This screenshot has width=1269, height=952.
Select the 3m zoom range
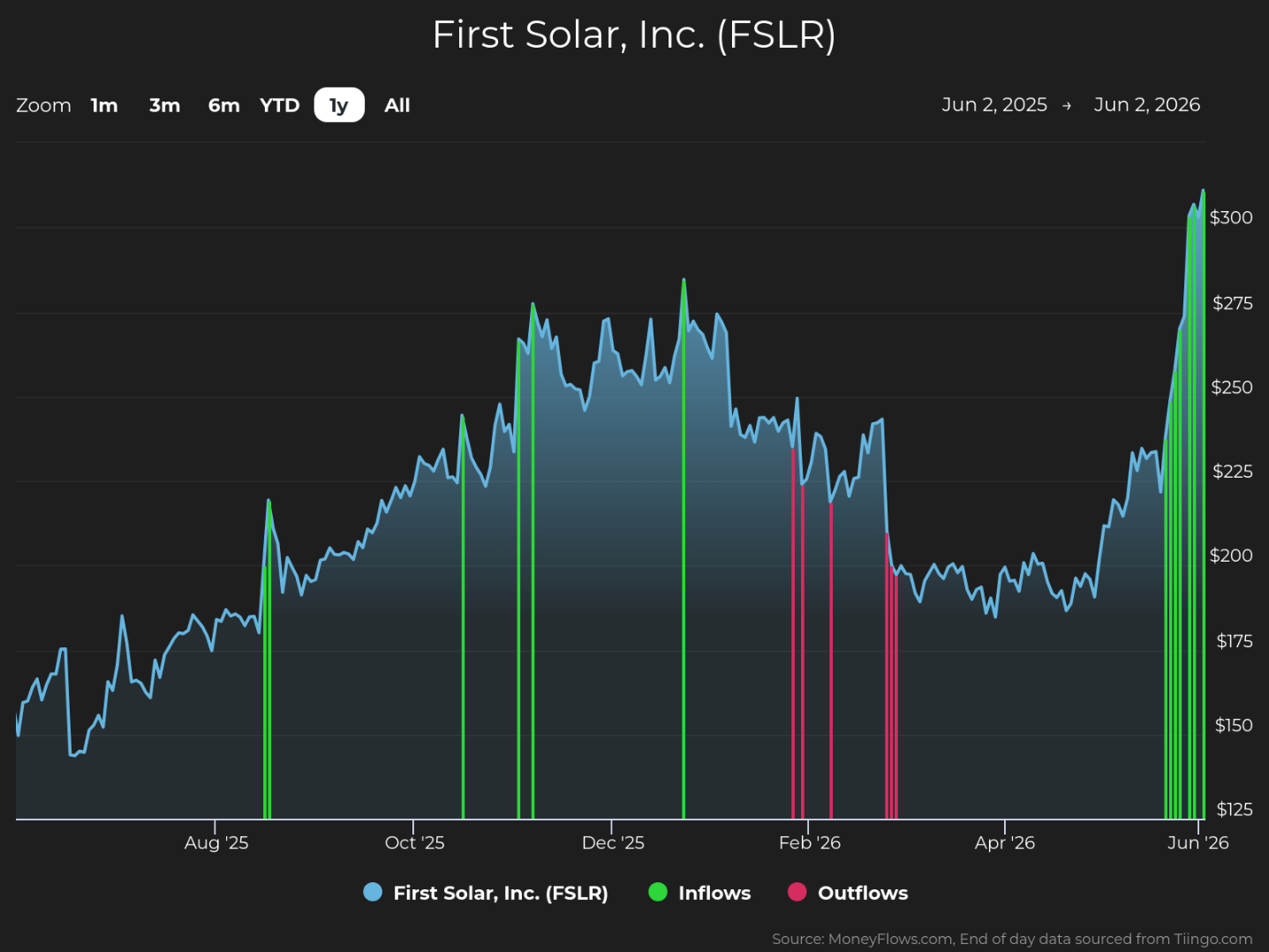click(164, 105)
